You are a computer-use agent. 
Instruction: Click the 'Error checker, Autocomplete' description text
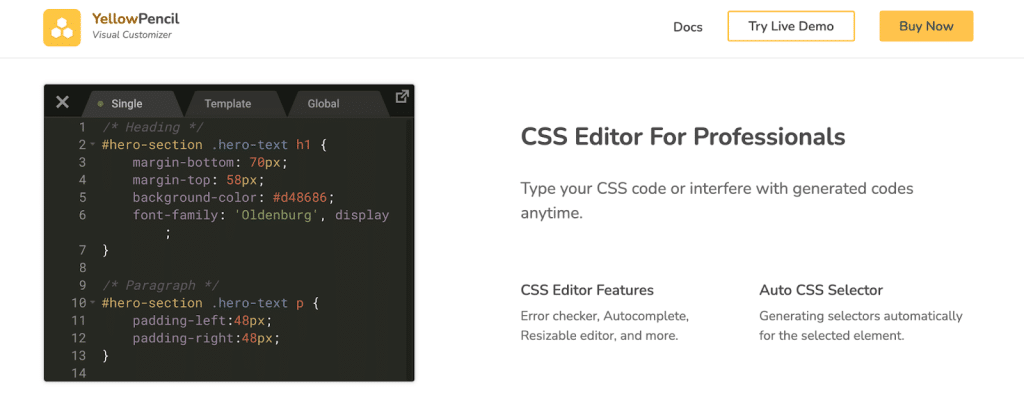point(605,326)
